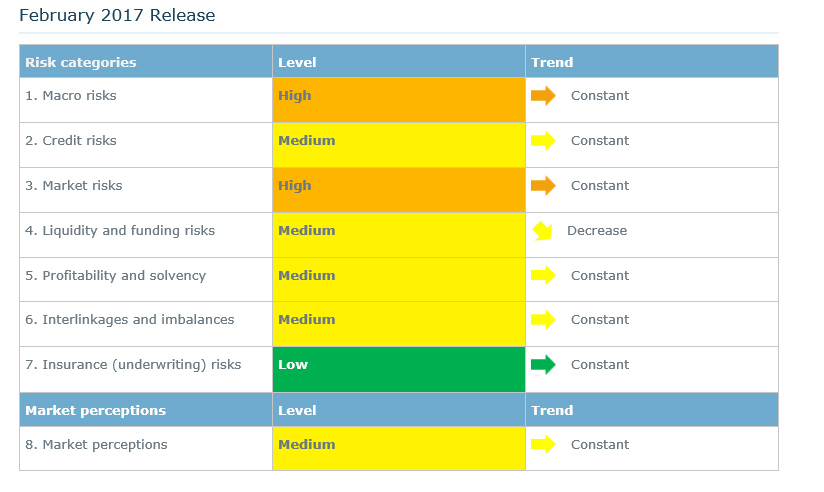Click the diagonal Decrease arrow for Liquidity risks

pyautogui.click(x=542, y=231)
